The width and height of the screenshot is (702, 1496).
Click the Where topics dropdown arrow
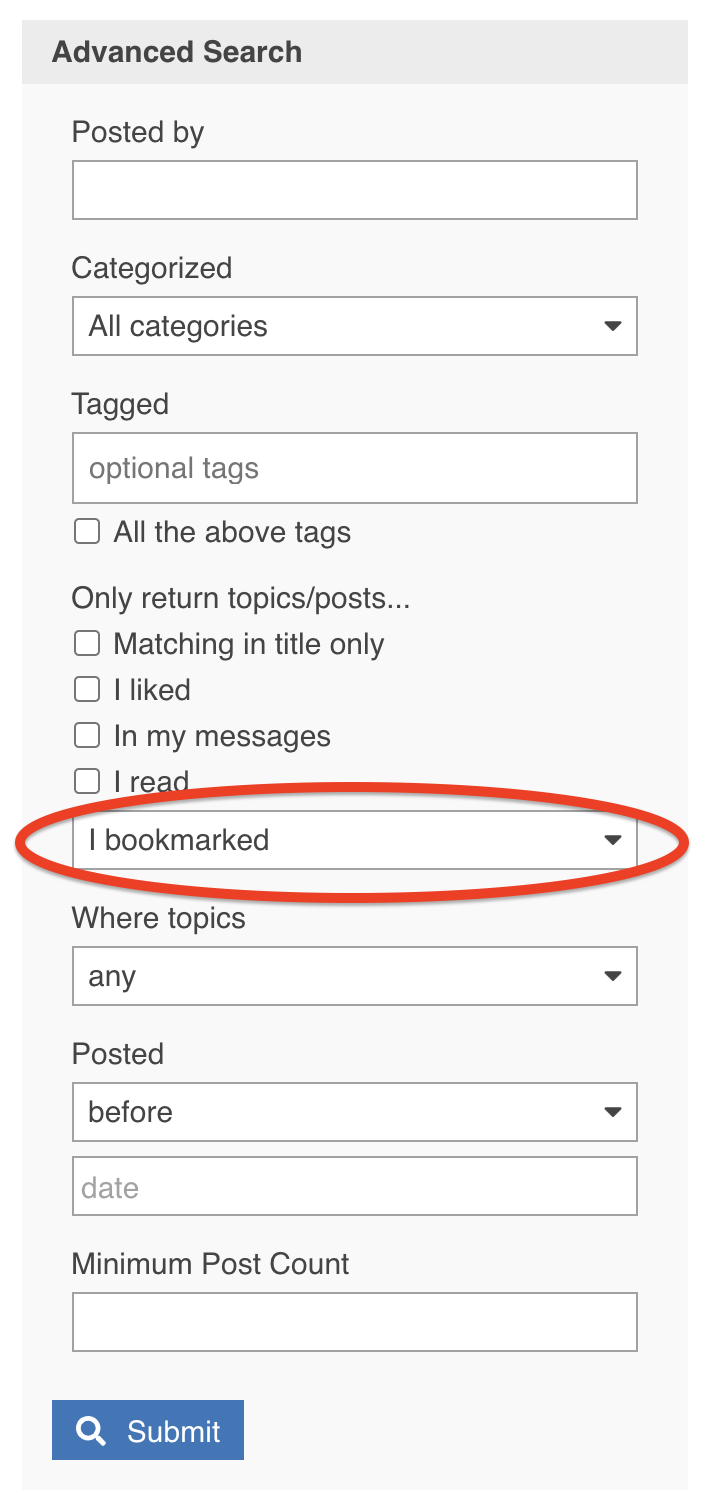coord(613,976)
